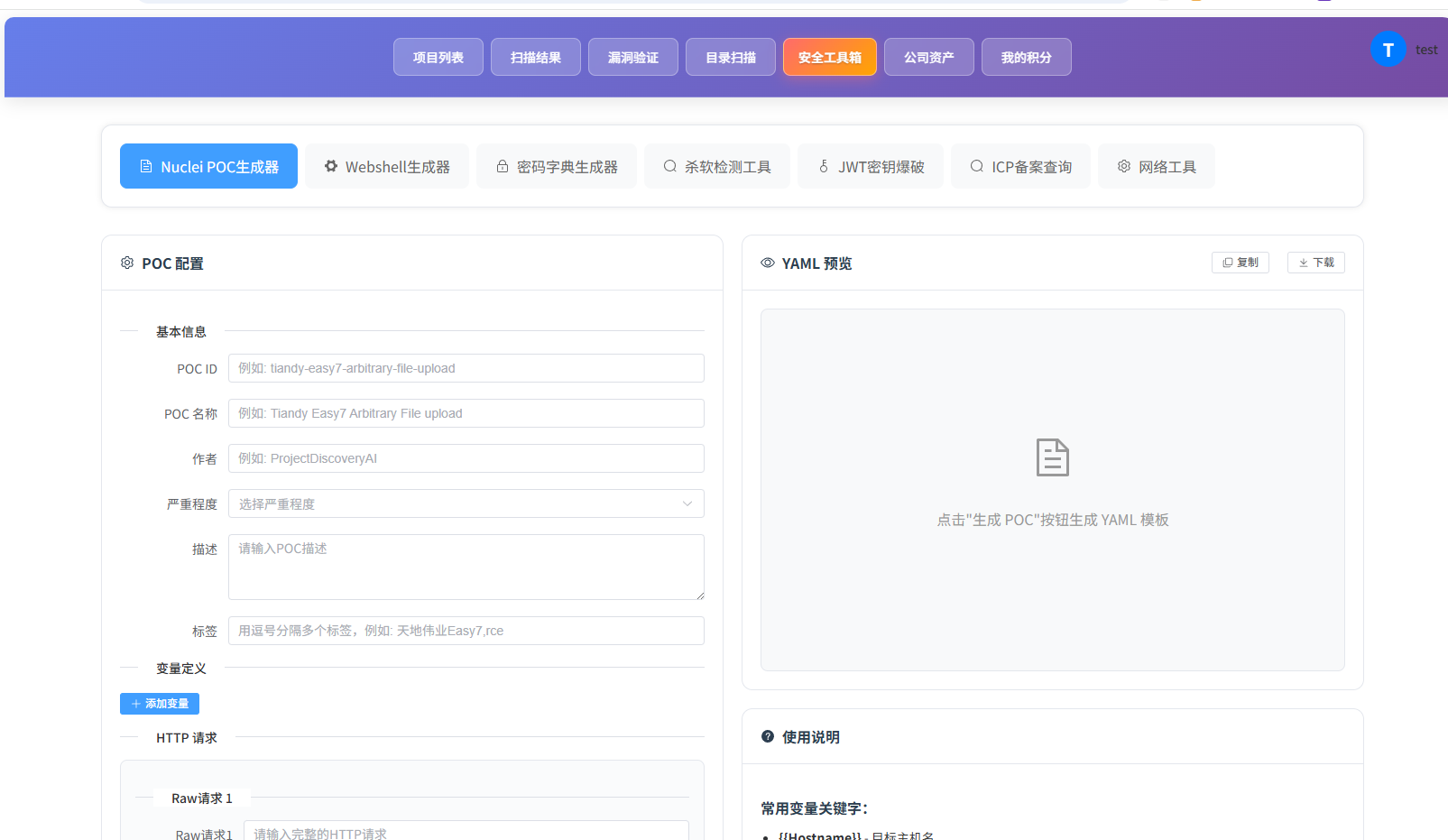1448x840 pixels.
Task: Click the chevron arrow in 选择严重程度 field
Action: (x=687, y=503)
